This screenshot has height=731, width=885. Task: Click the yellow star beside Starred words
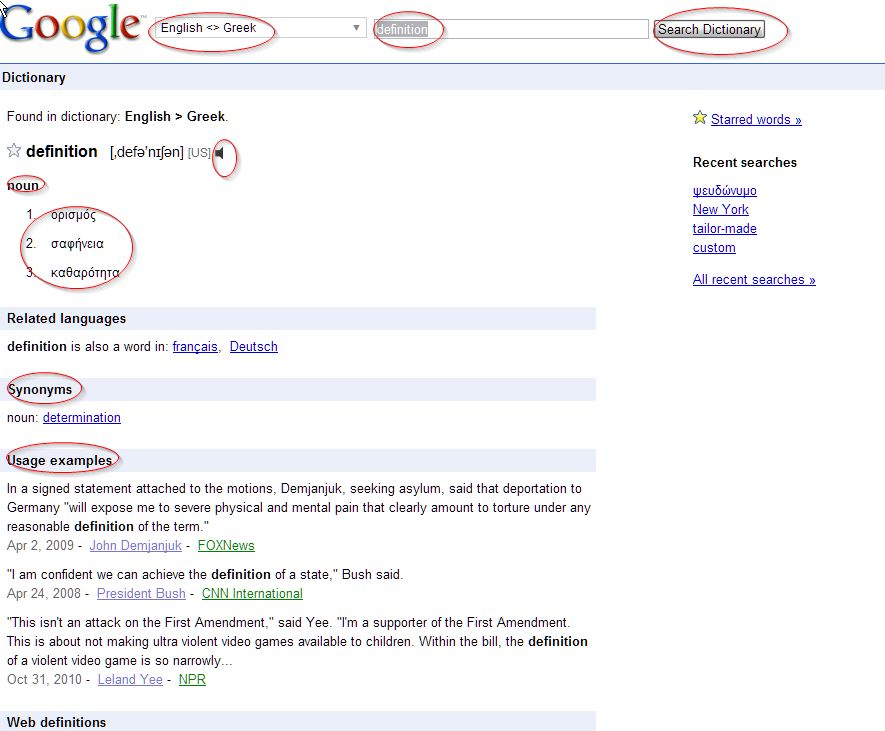[x=700, y=118]
